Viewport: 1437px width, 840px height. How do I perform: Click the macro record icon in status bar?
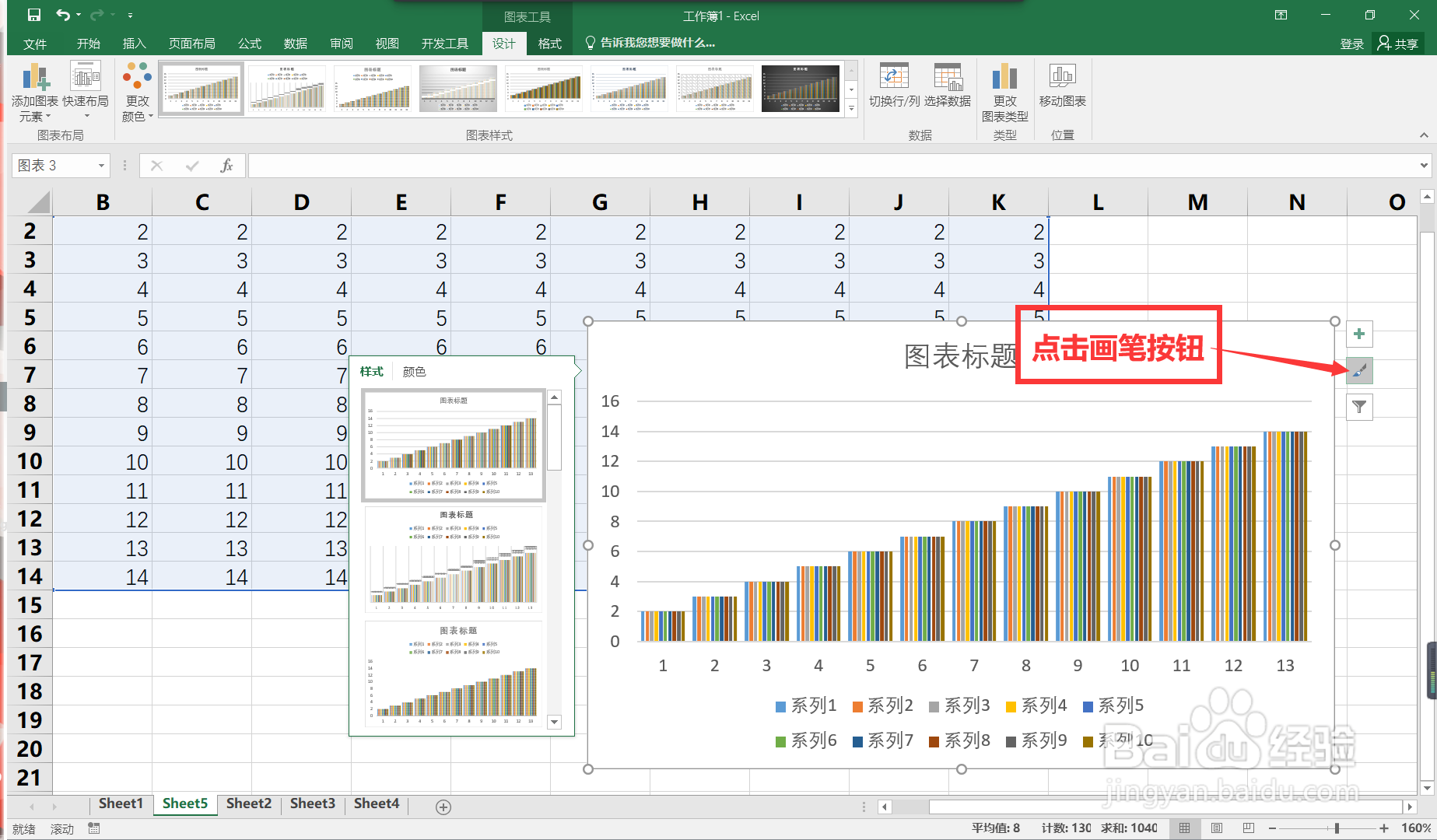pos(94,828)
